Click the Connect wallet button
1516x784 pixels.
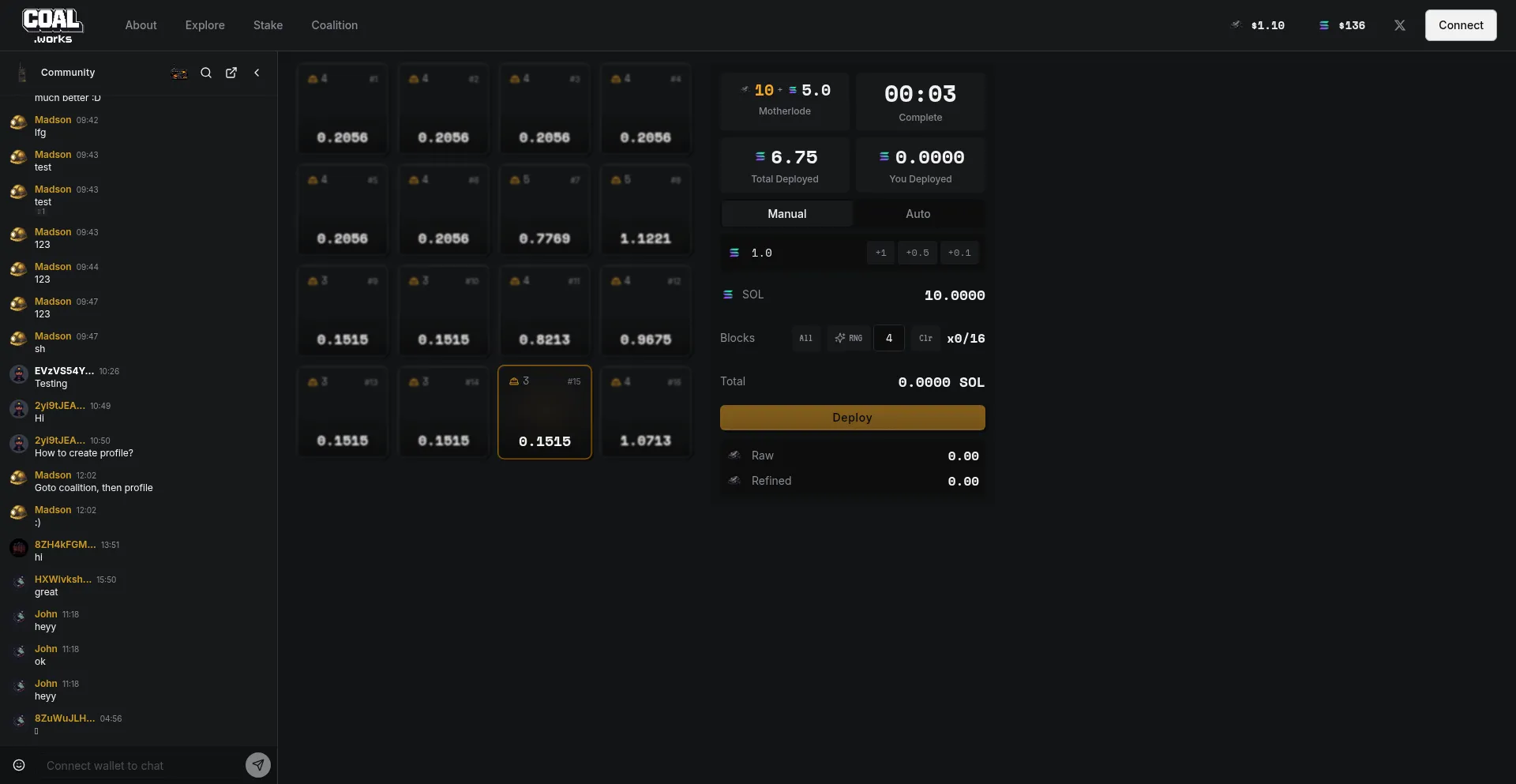point(1460,25)
